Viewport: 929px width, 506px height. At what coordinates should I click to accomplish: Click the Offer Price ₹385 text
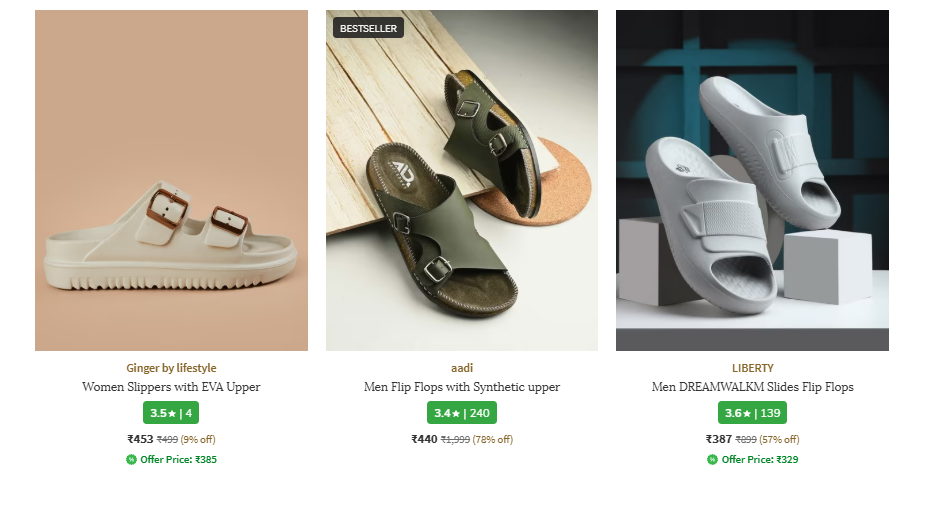coord(178,460)
